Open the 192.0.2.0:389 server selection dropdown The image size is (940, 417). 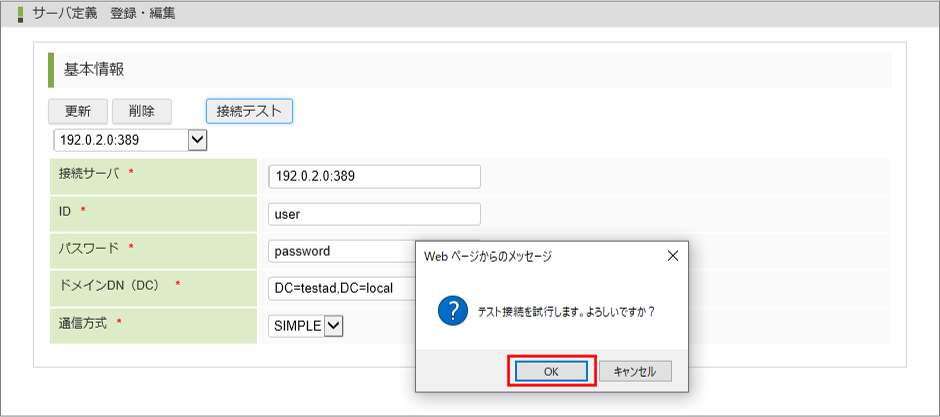pyautogui.click(x=197, y=140)
